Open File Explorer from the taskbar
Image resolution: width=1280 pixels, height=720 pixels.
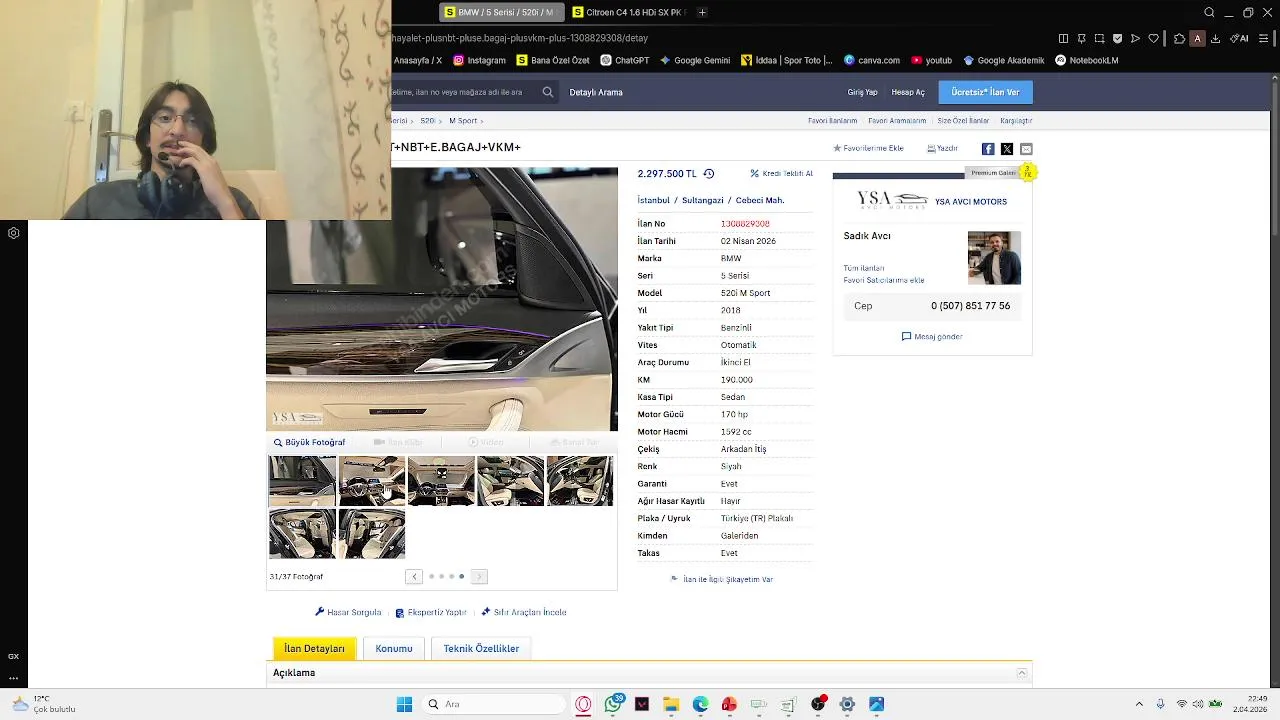click(671, 704)
